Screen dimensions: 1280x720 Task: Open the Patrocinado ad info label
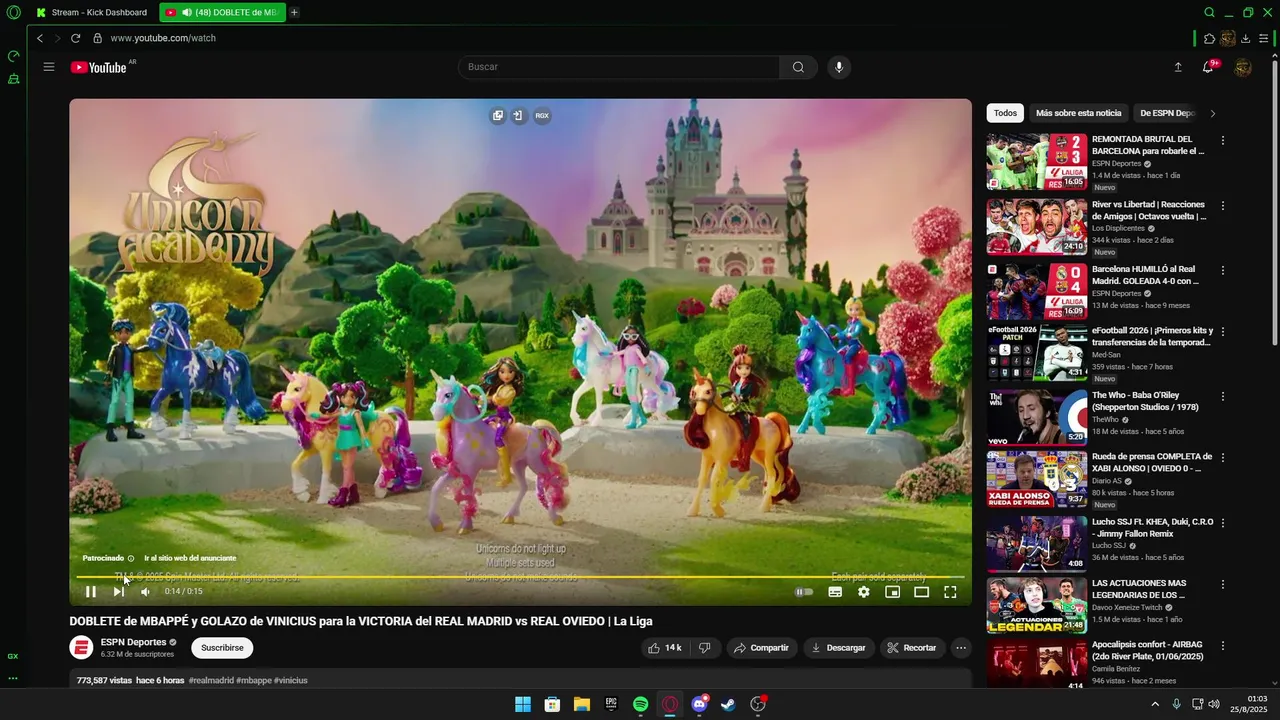coord(108,558)
